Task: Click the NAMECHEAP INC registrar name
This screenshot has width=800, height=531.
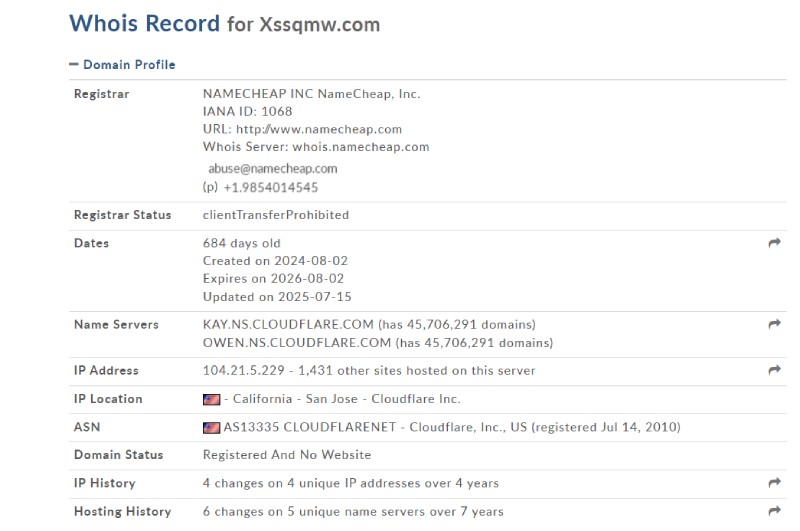Action: point(311,94)
